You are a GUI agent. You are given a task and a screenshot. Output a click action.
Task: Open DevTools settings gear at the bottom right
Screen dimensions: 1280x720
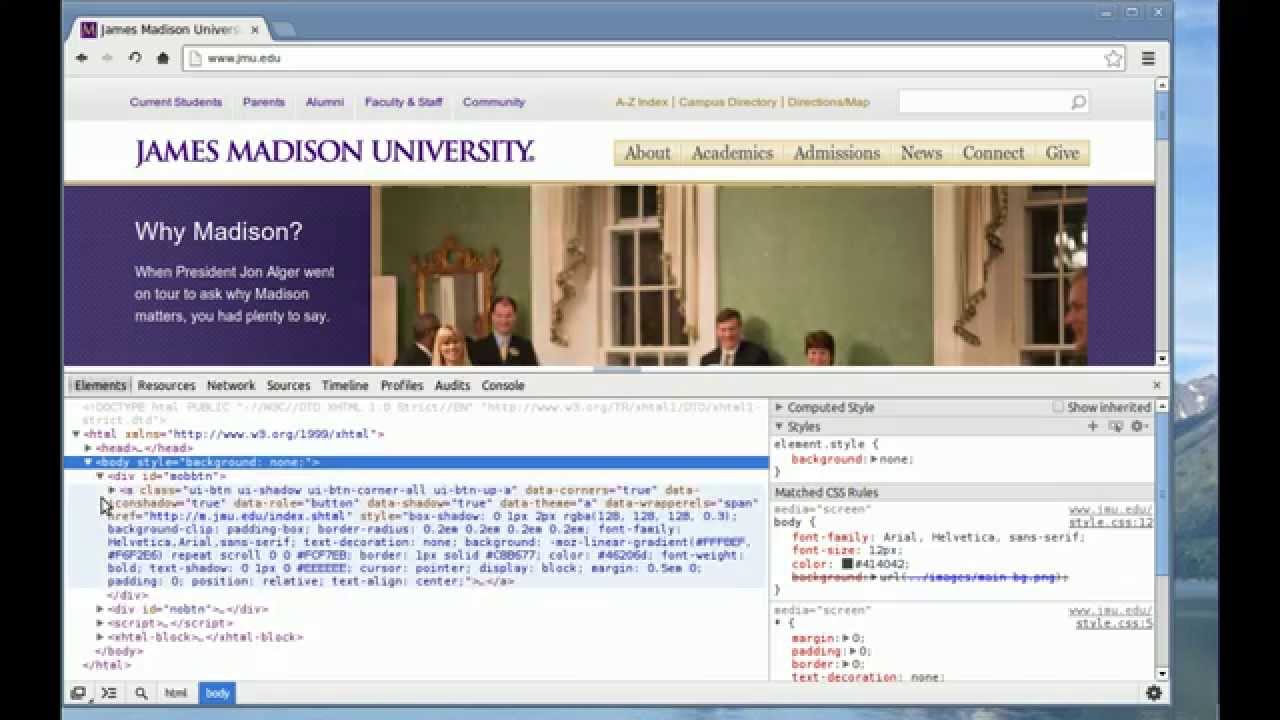tap(1154, 693)
